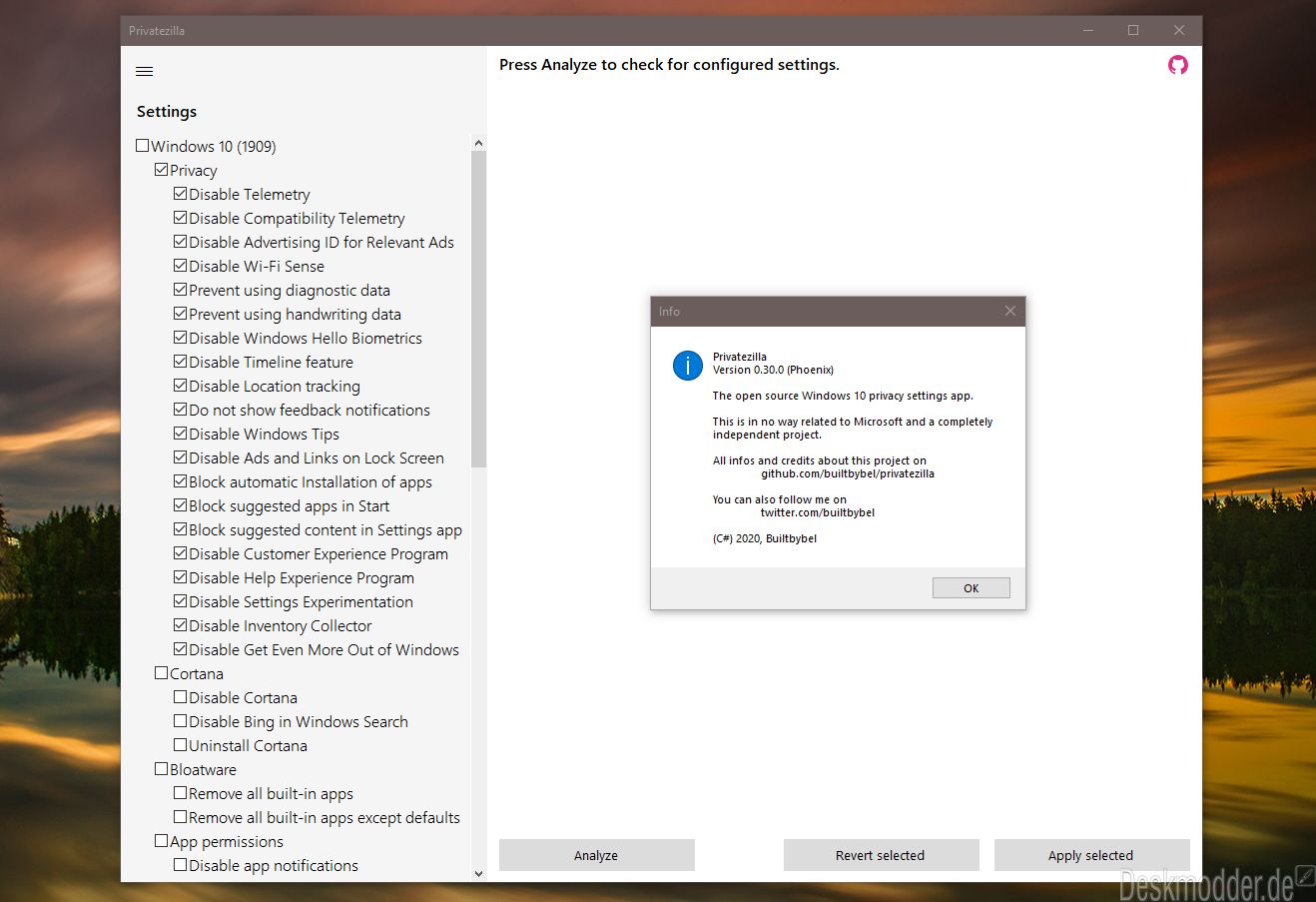Check Remove all built-in apps
The height and width of the screenshot is (902, 1316).
(181, 793)
